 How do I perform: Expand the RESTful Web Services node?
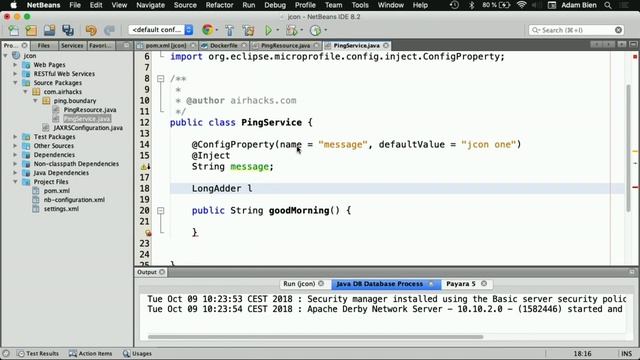[16, 73]
